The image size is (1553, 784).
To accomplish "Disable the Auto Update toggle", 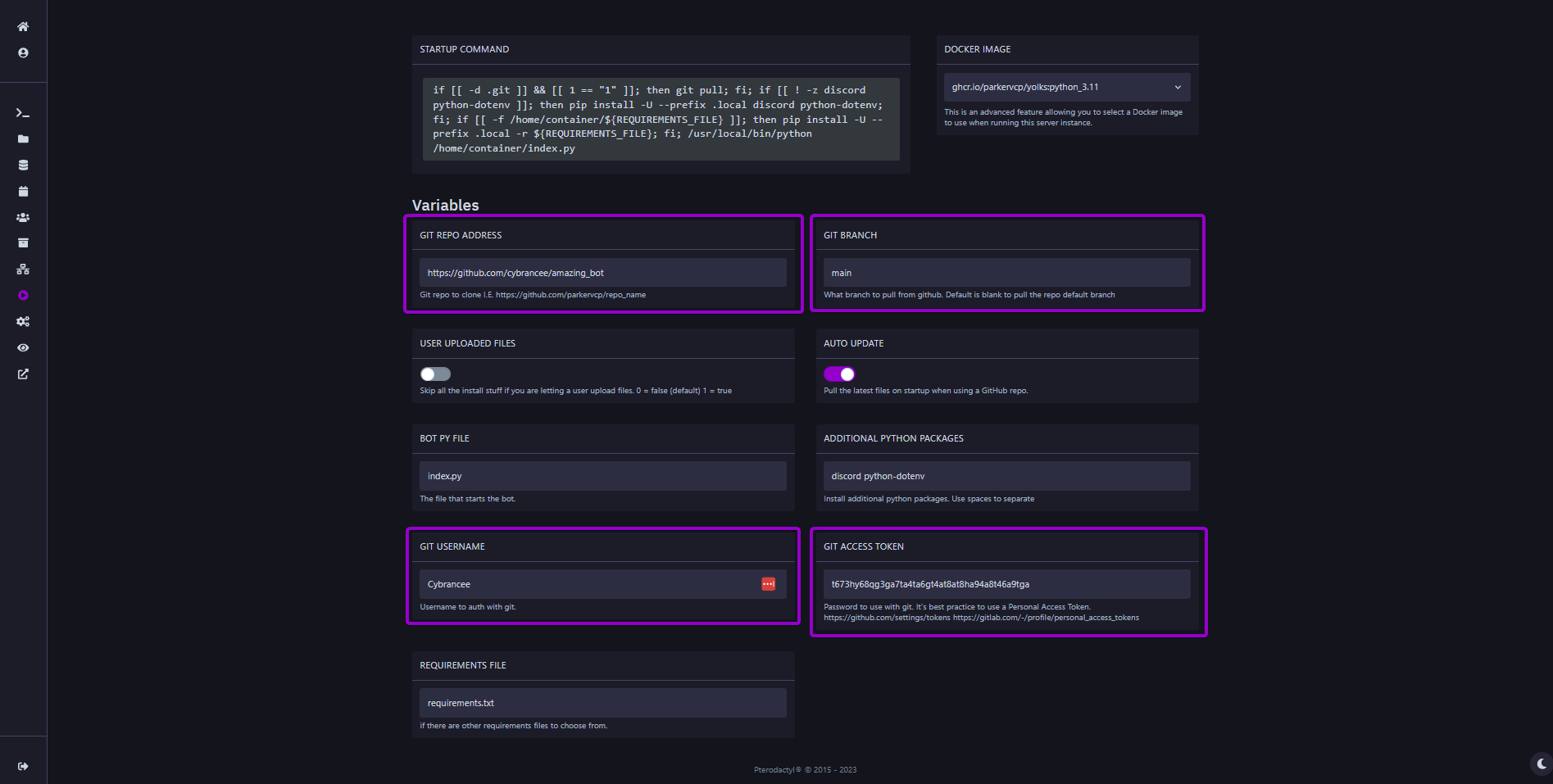I will pos(839,374).
